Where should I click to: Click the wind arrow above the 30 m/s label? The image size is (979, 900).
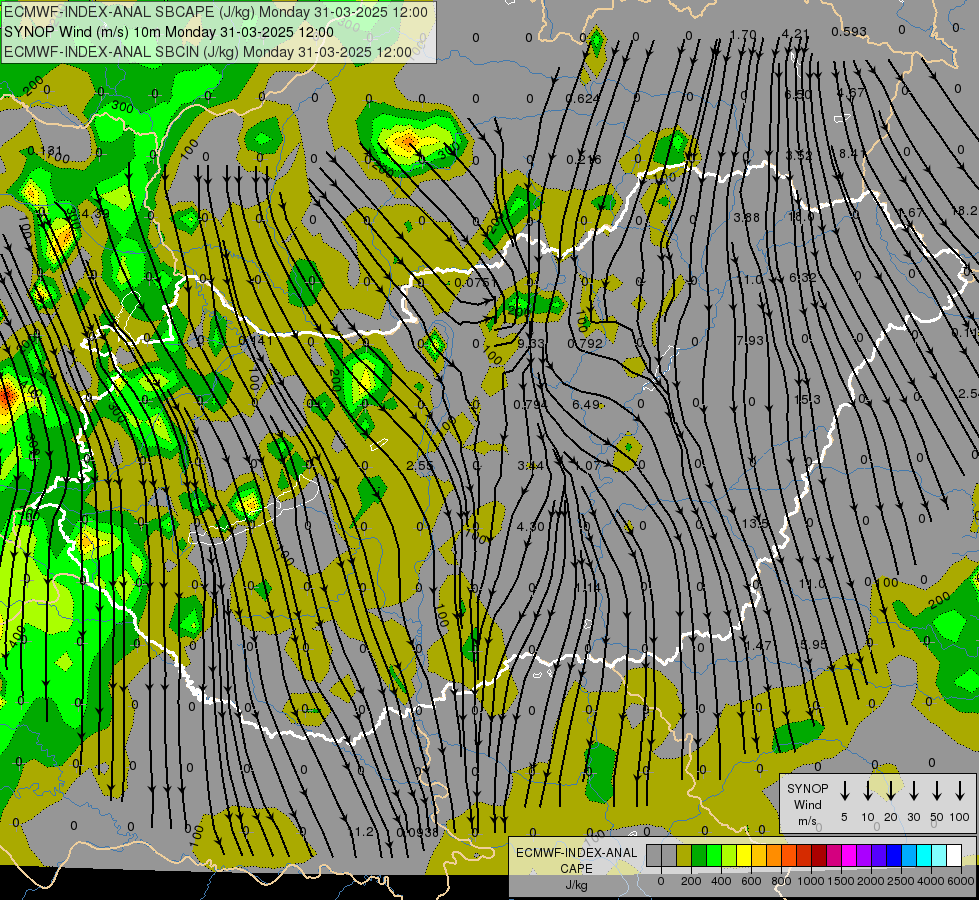pos(914,791)
